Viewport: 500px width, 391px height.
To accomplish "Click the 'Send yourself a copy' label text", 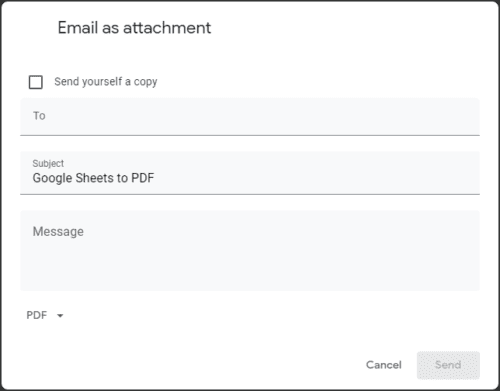I will pyautogui.click(x=106, y=82).
